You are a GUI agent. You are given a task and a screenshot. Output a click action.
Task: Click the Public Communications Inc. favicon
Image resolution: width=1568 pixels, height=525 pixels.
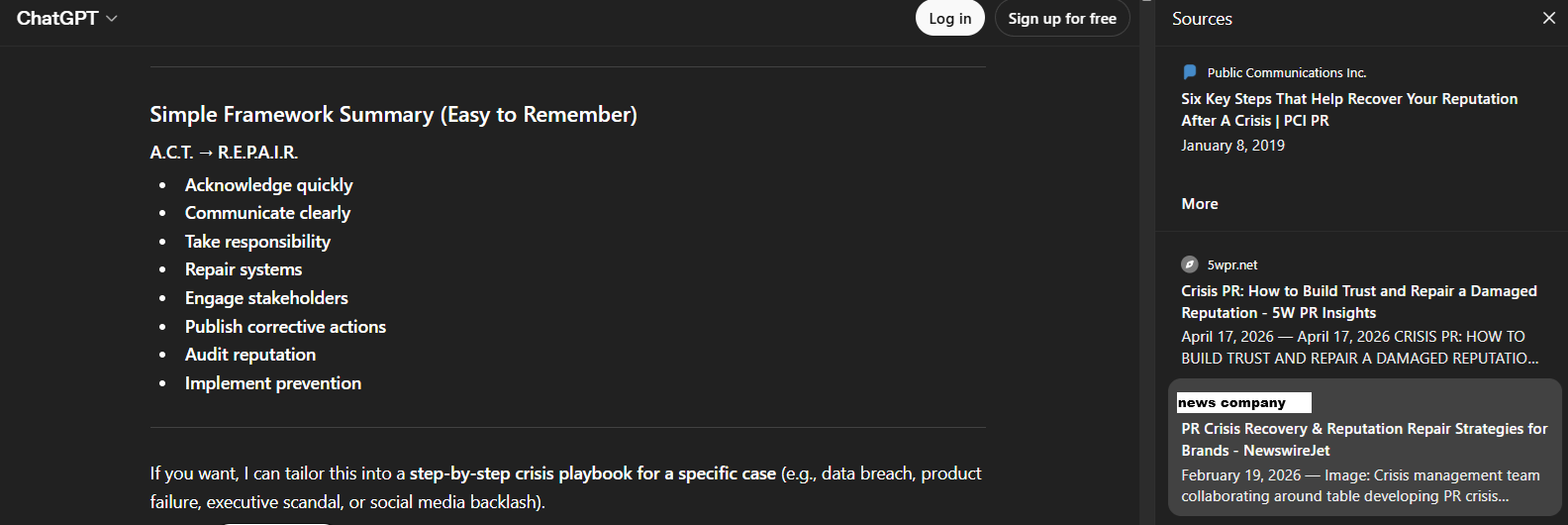pyautogui.click(x=1190, y=72)
